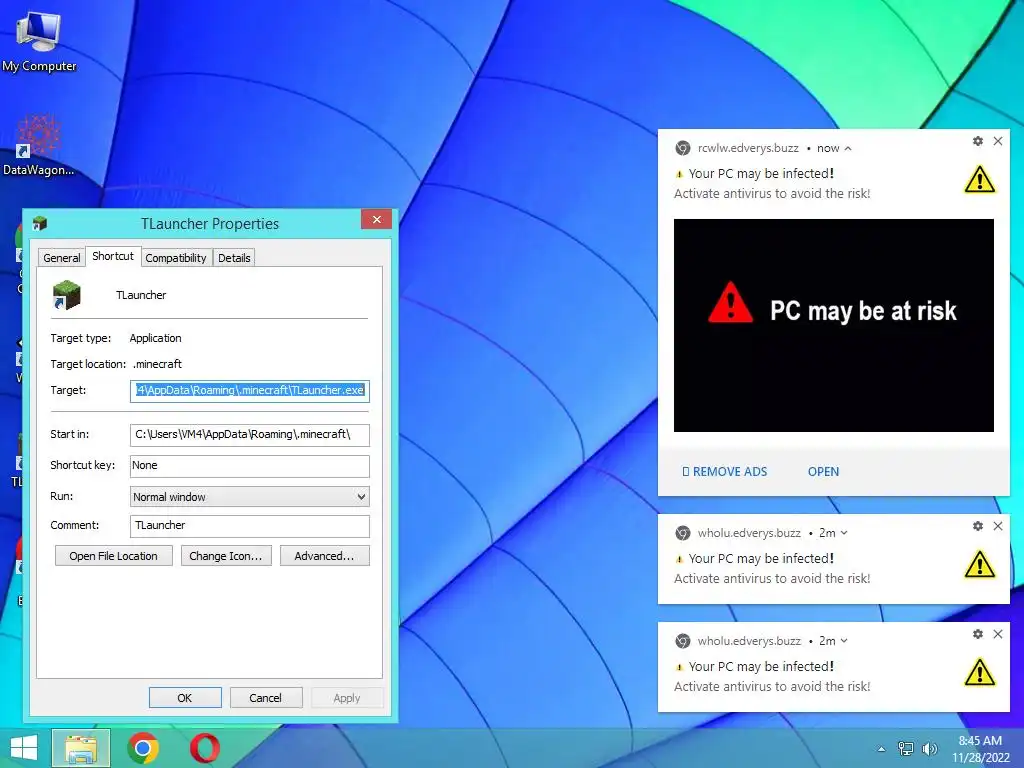Click yellow warning triangle on top notification

980,180
